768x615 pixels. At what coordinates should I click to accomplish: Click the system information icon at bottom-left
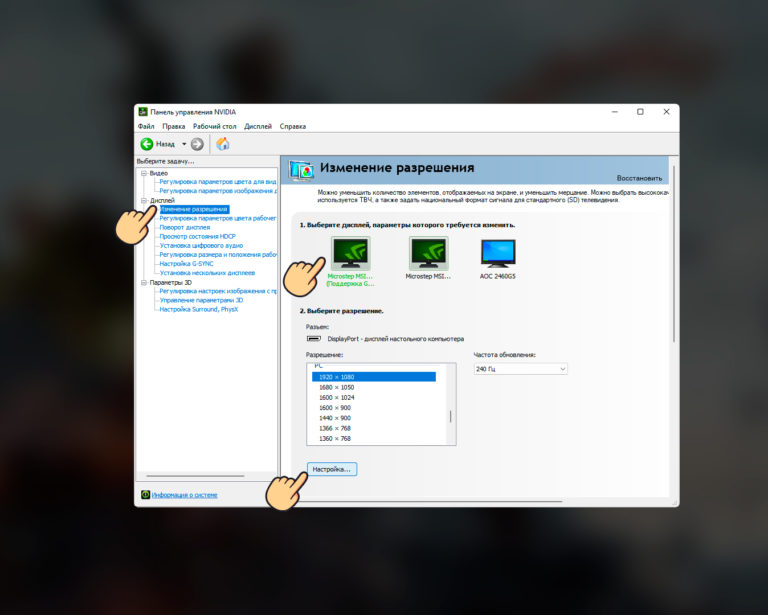tap(145, 495)
